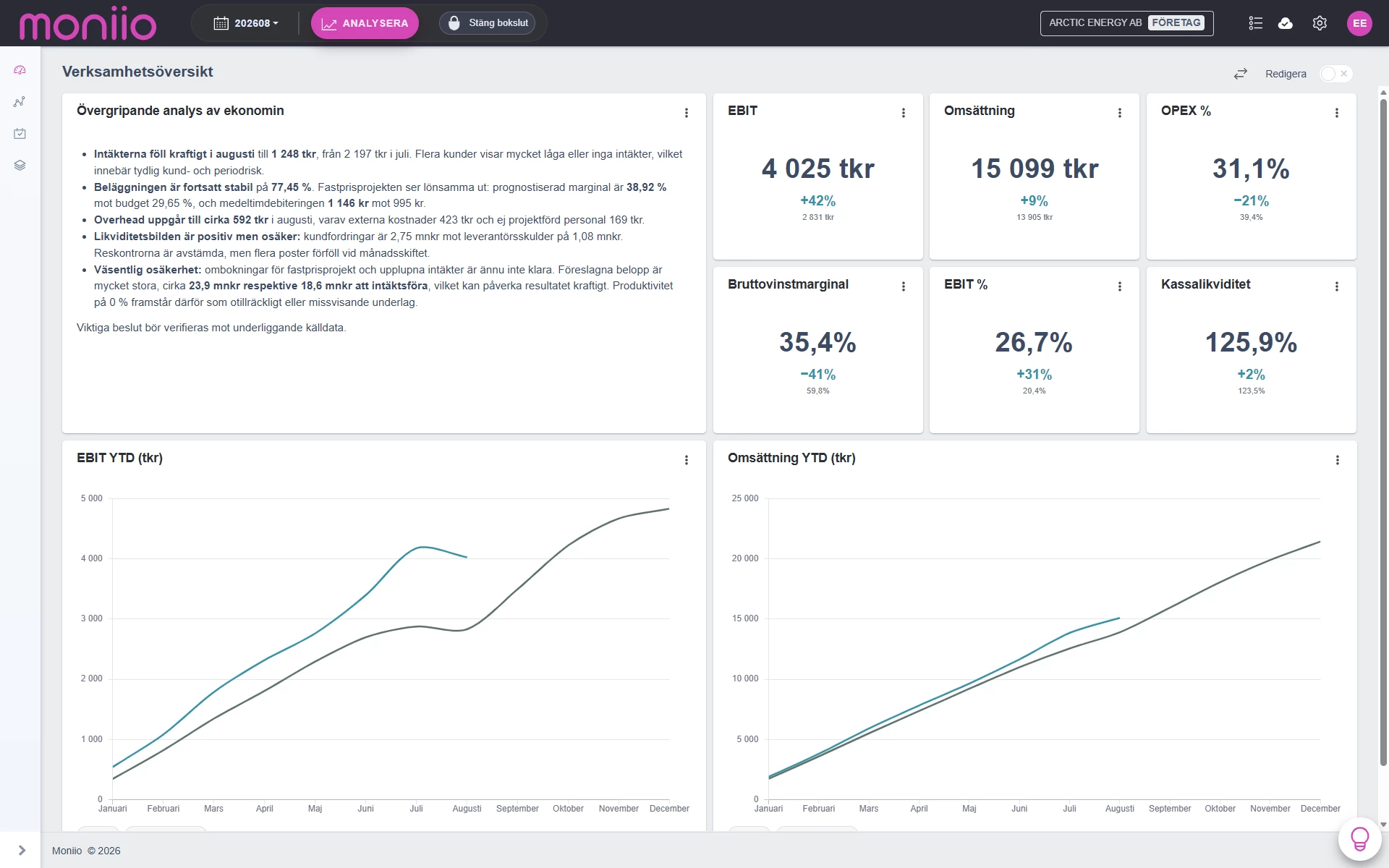This screenshot has width=1389, height=868.
Task: Click the 26,7% EBIT % value
Action: (1034, 342)
